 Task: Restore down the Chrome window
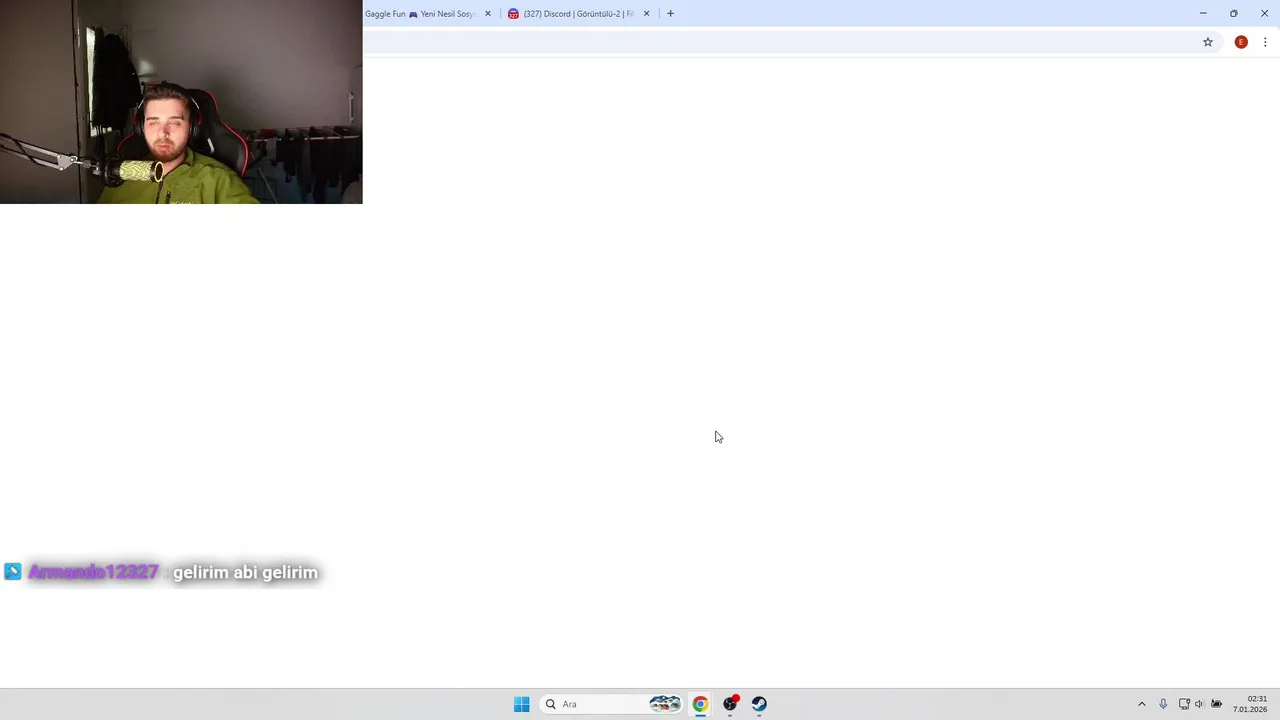[1234, 14]
